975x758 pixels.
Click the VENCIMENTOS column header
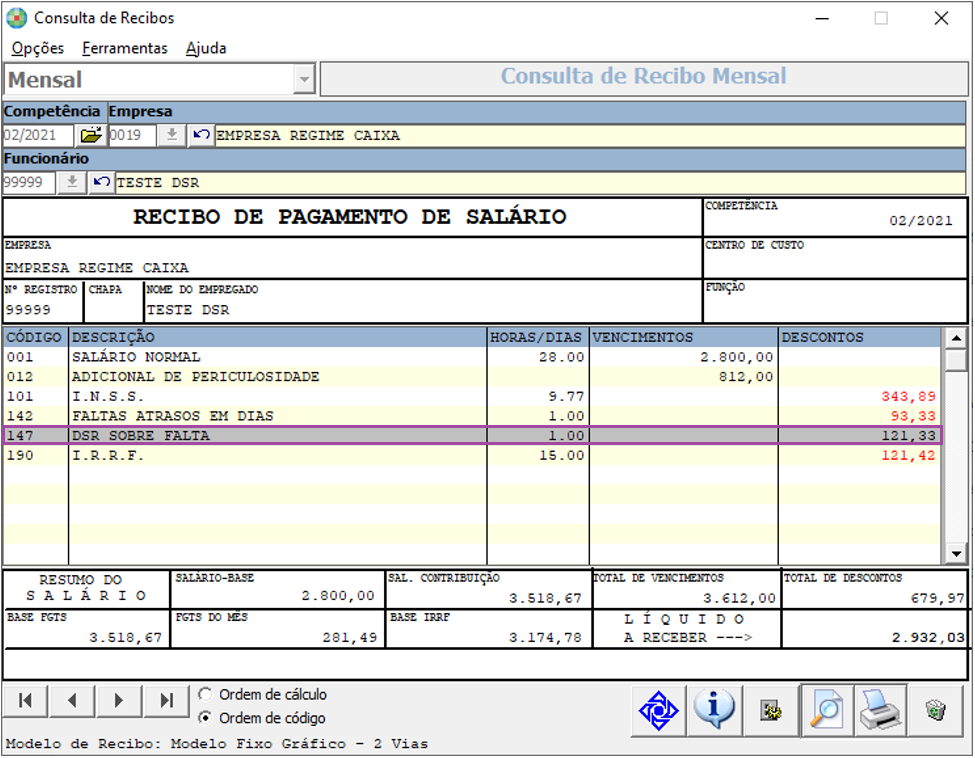pos(684,337)
